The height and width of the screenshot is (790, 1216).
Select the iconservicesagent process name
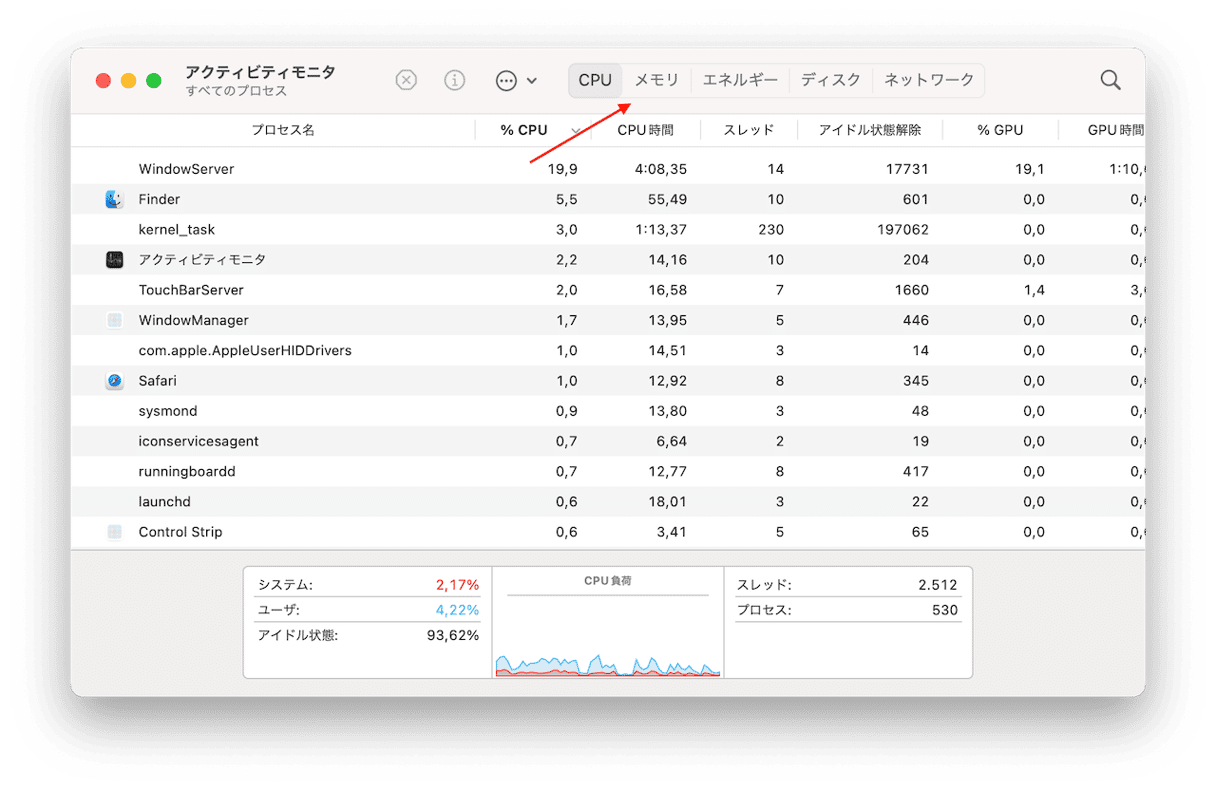[199, 441]
